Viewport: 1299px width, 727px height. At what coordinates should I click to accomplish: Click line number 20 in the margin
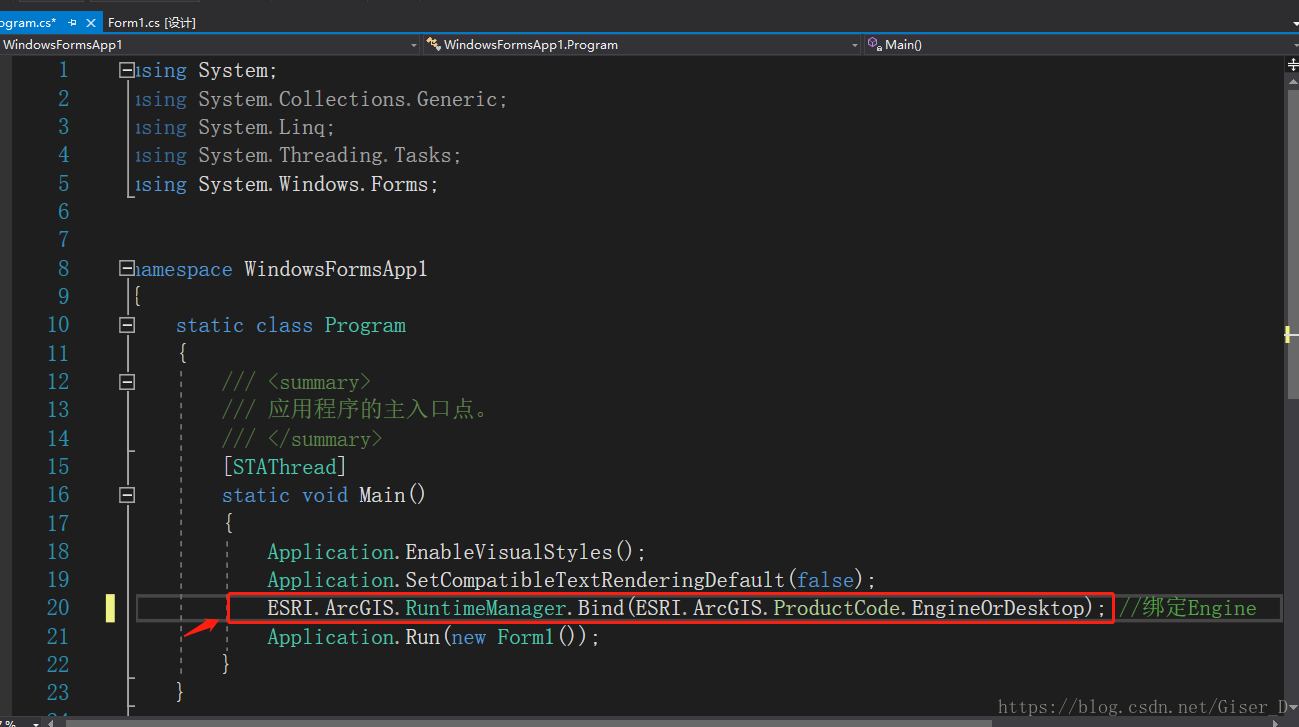click(x=58, y=608)
